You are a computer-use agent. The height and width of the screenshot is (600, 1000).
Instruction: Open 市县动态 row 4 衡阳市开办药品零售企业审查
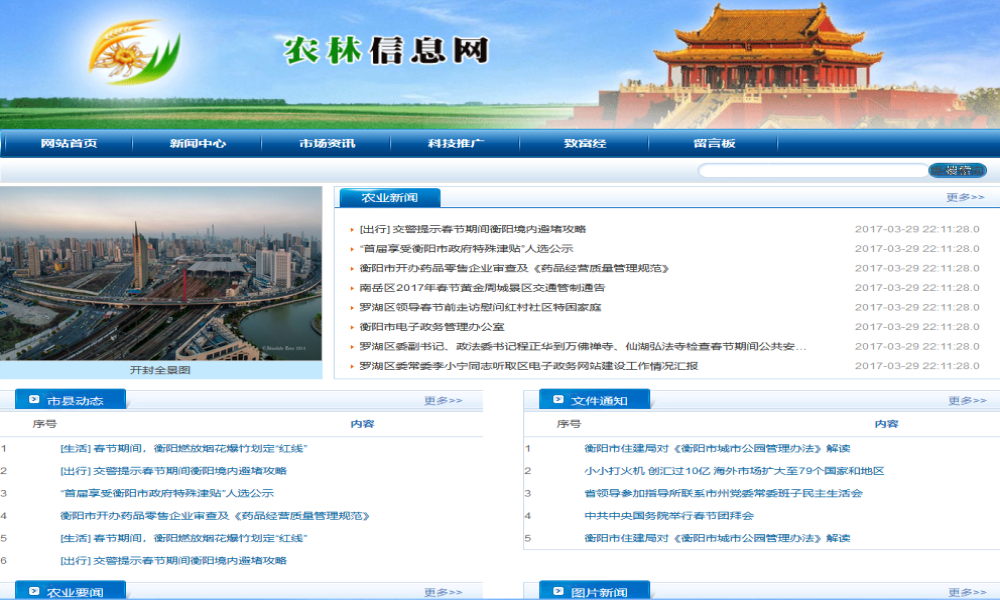(x=215, y=515)
